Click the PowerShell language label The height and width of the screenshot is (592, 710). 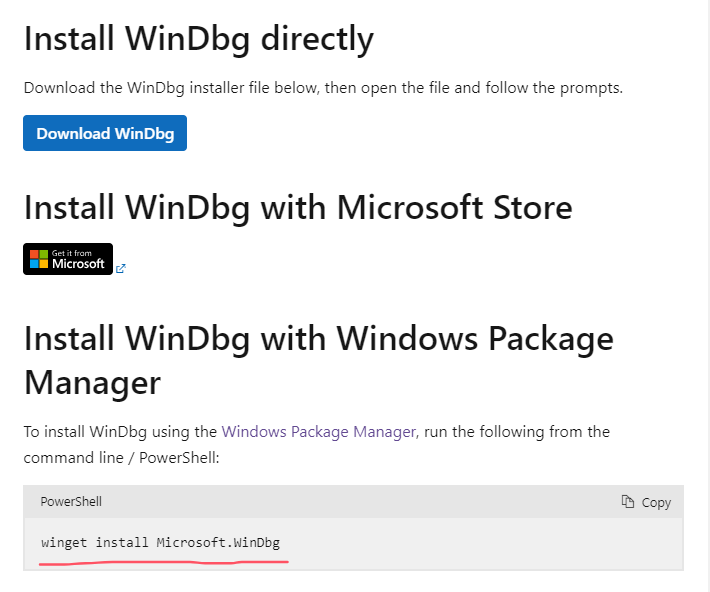point(71,501)
